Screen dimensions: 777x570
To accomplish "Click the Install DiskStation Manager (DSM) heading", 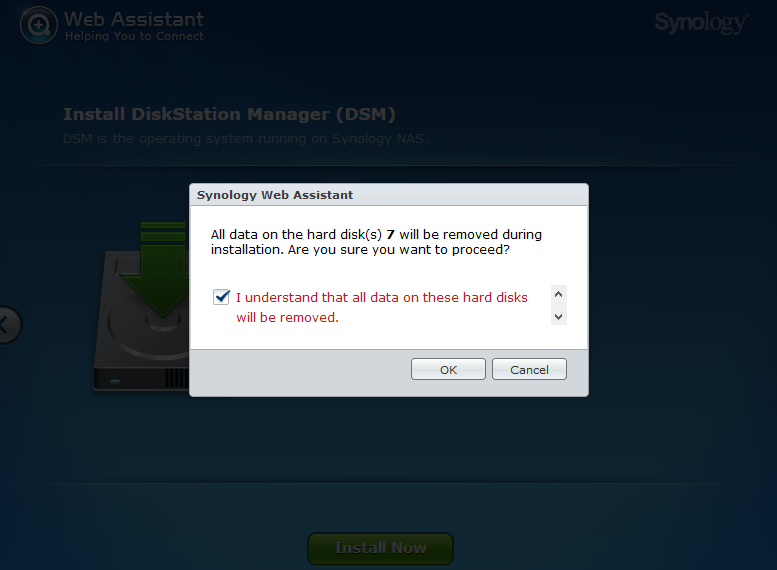I will 229,114.
